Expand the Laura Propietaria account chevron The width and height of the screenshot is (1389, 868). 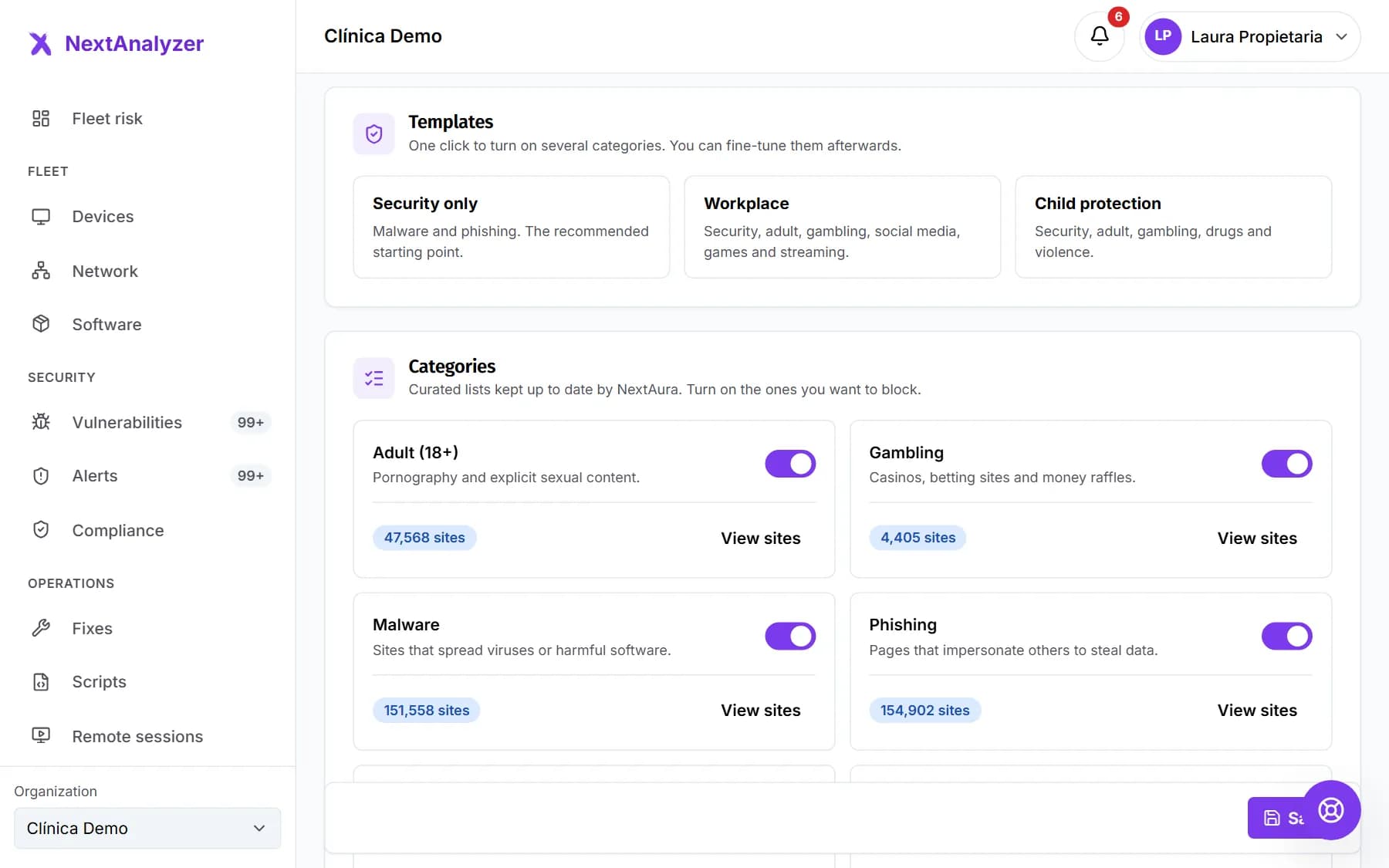point(1342,36)
